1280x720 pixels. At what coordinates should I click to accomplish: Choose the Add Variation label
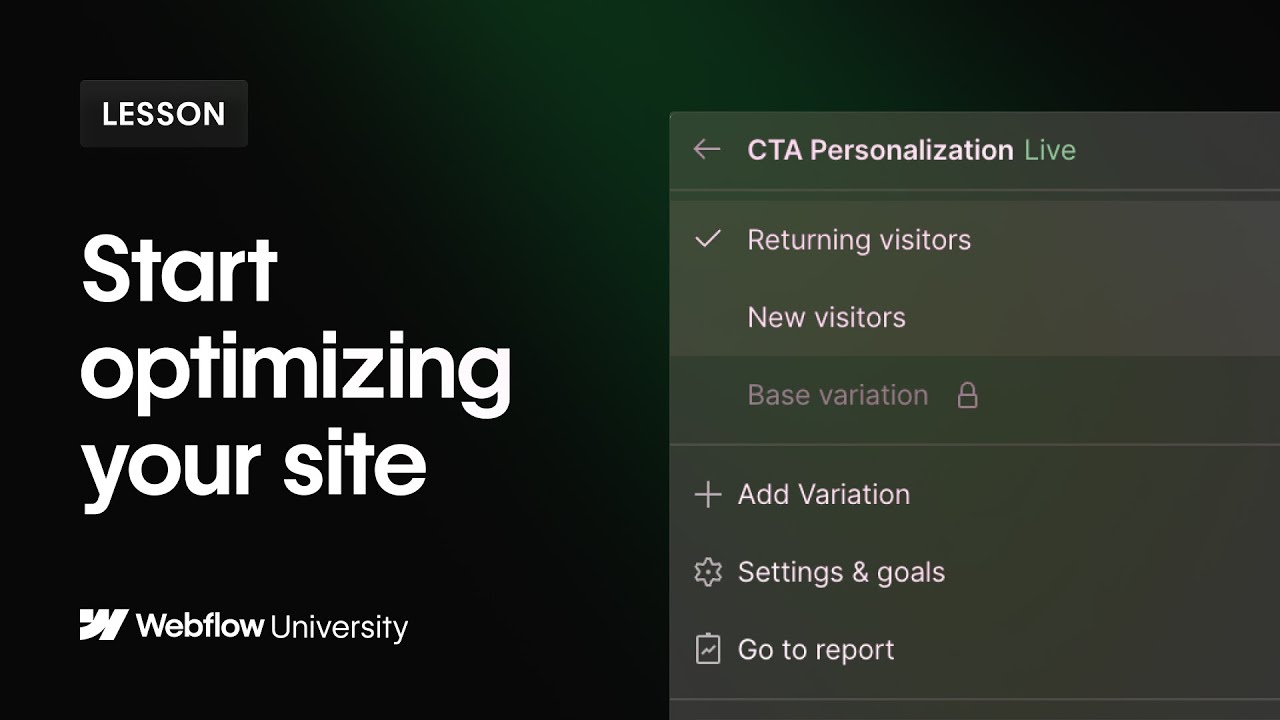point(823,494)
